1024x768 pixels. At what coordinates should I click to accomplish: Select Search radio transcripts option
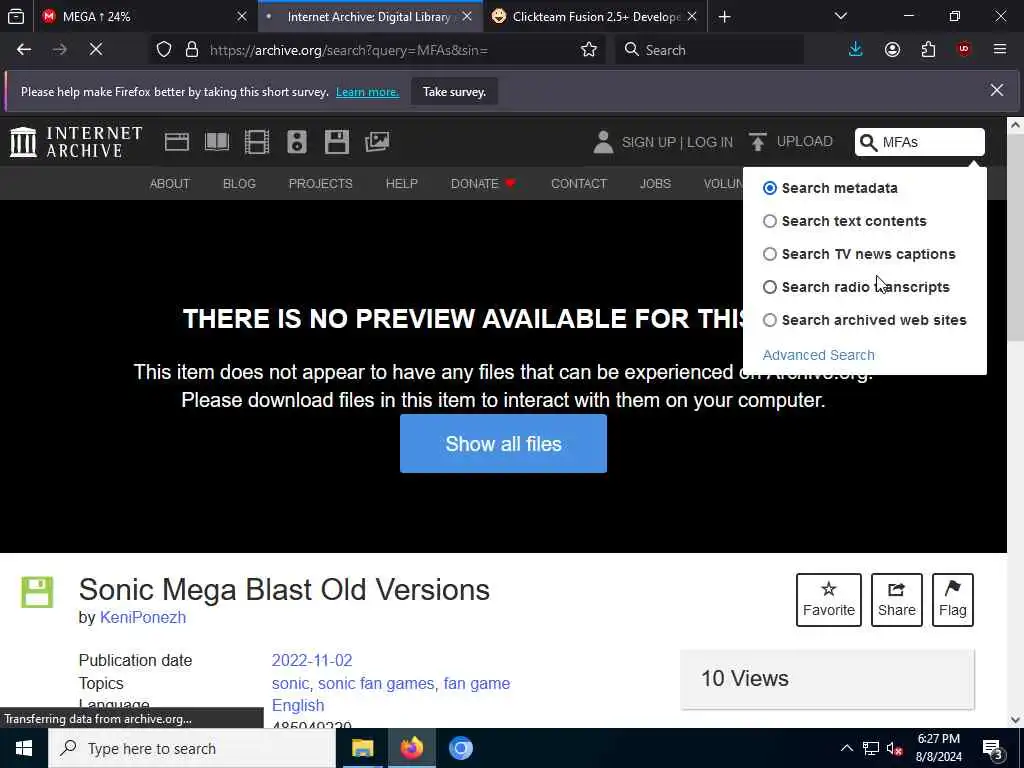click(770, 287)
